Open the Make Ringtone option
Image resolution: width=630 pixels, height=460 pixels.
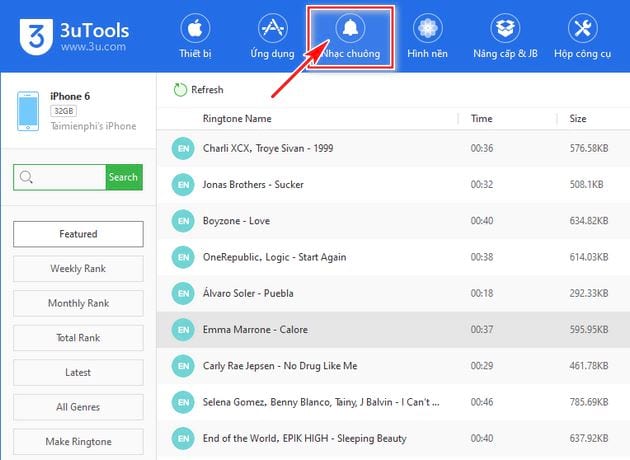78,442
